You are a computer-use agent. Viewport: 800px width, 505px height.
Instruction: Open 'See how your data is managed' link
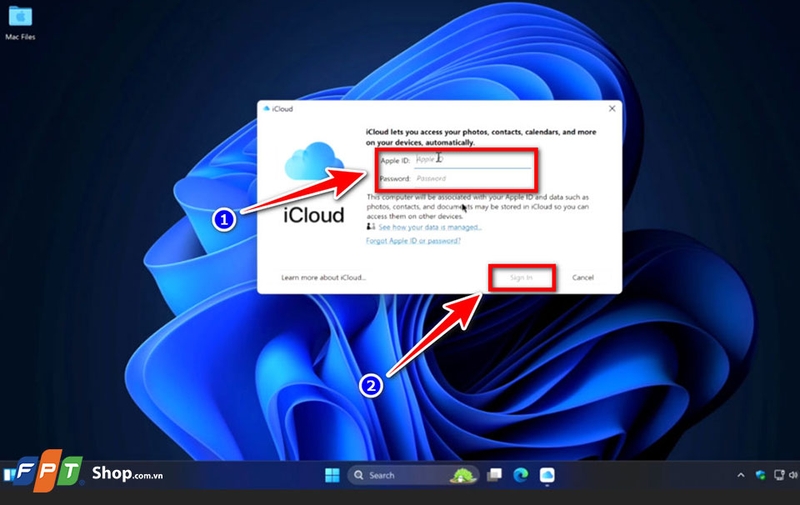(x=430, y=227)
